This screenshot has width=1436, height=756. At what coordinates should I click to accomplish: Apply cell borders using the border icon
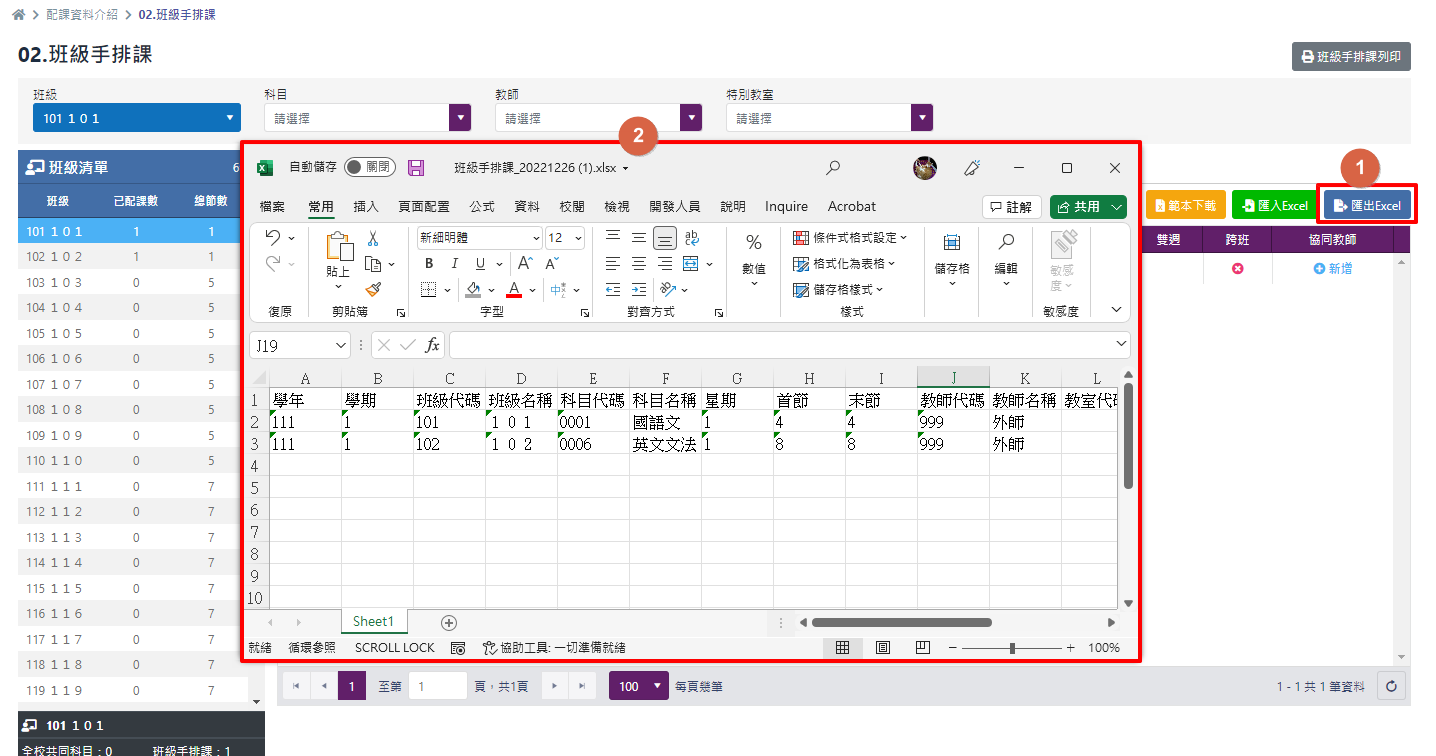pyautogui.click(x=429, y=290)
